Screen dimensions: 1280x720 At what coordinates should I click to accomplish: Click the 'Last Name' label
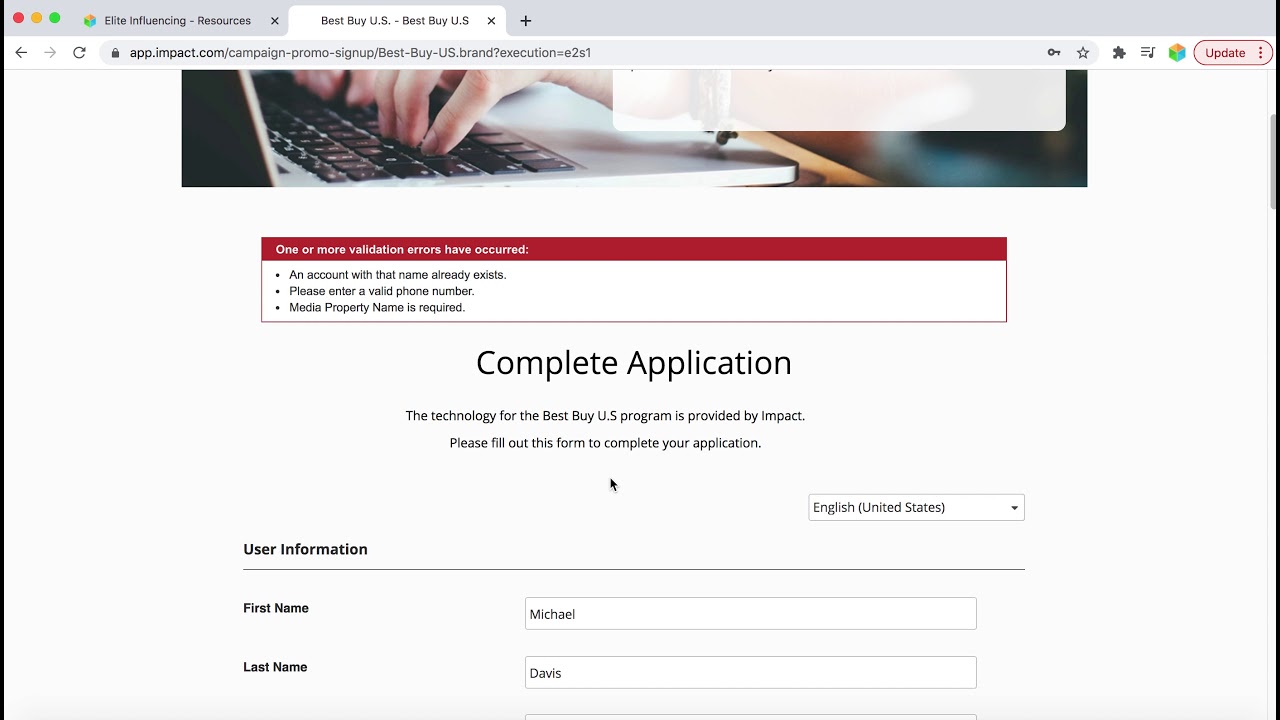[x=275, y=667]
